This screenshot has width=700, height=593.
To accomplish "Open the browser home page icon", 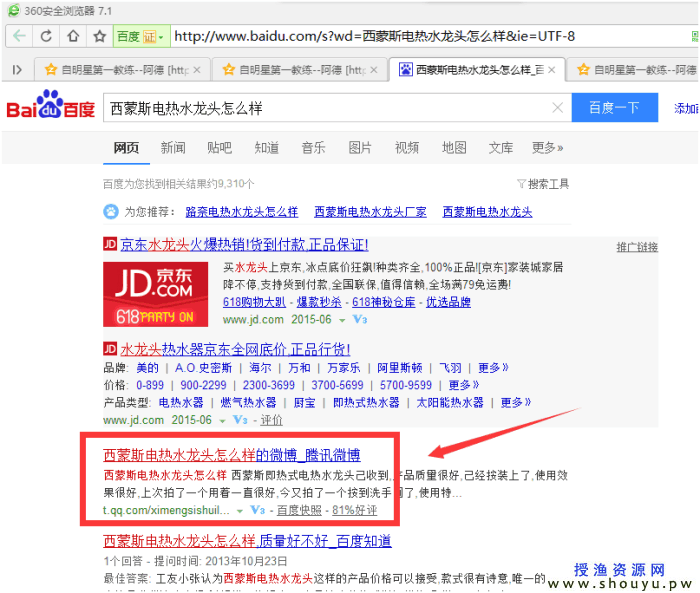I will pos(73,36).
